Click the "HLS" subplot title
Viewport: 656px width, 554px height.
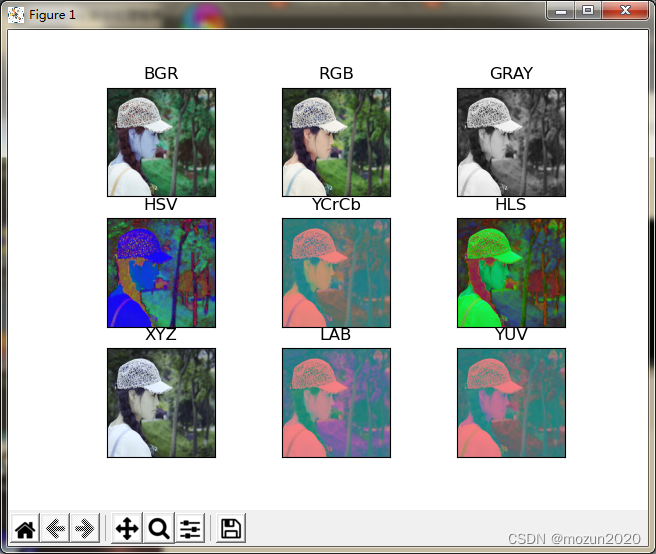(510, 204)
